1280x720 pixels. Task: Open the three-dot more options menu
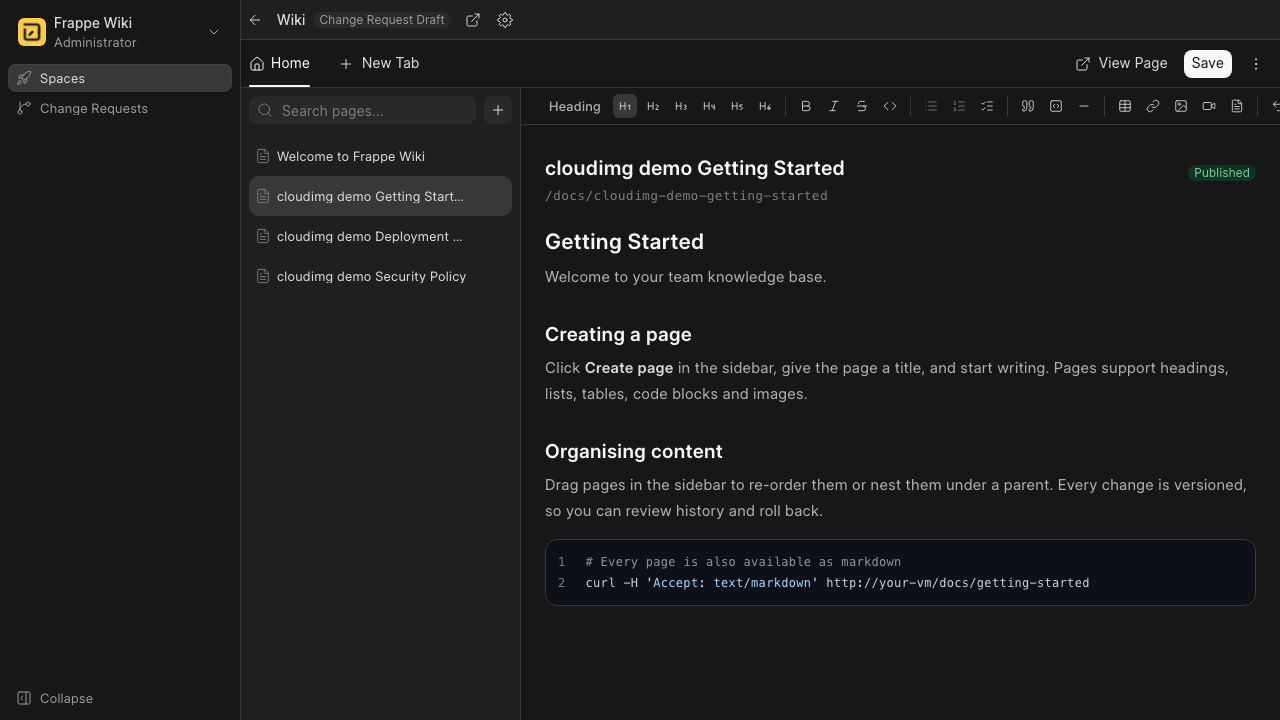pyautogui.click(x=1256, y=63)
